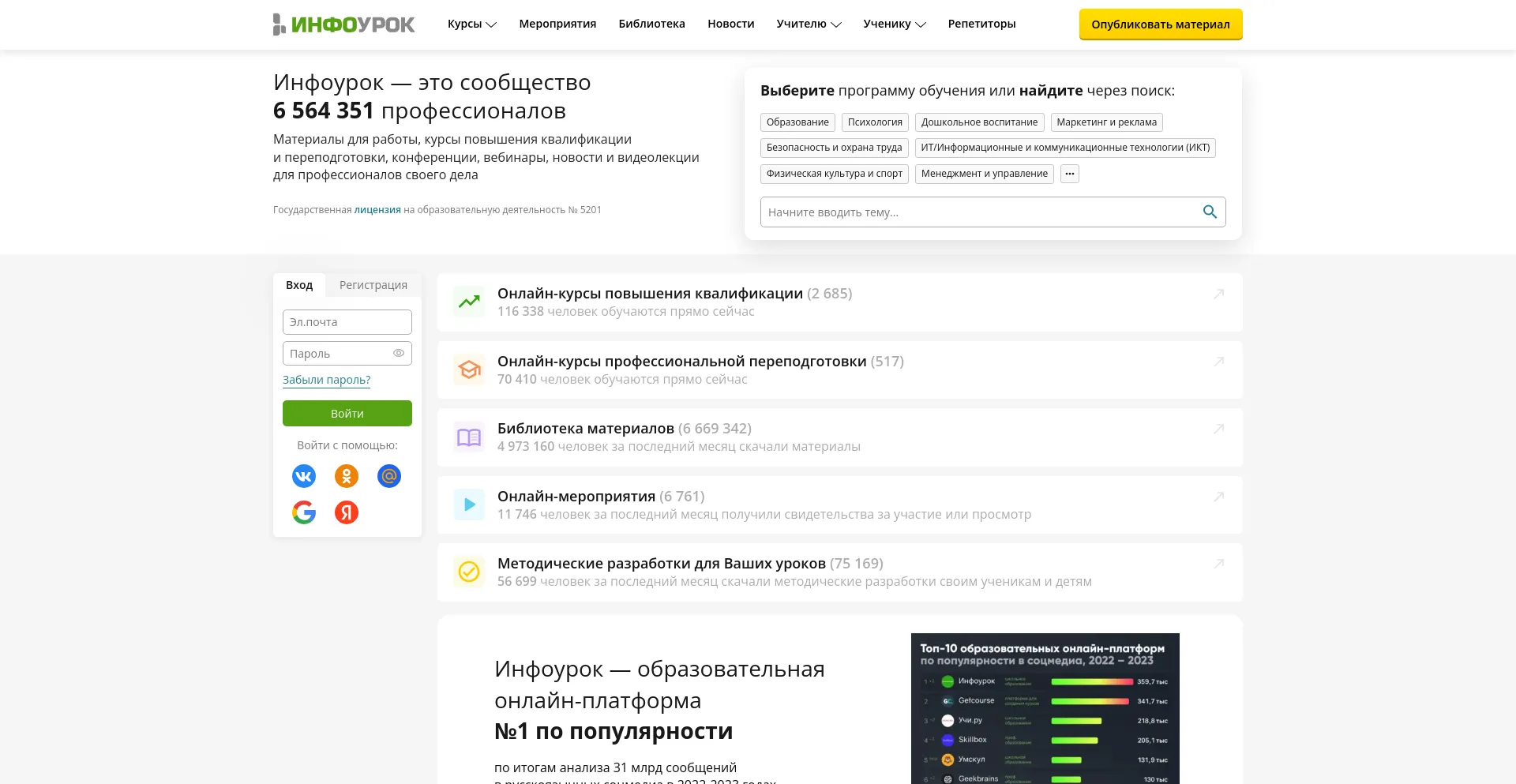
Task: Focus the Пароль input field
Action: [347, 353]
